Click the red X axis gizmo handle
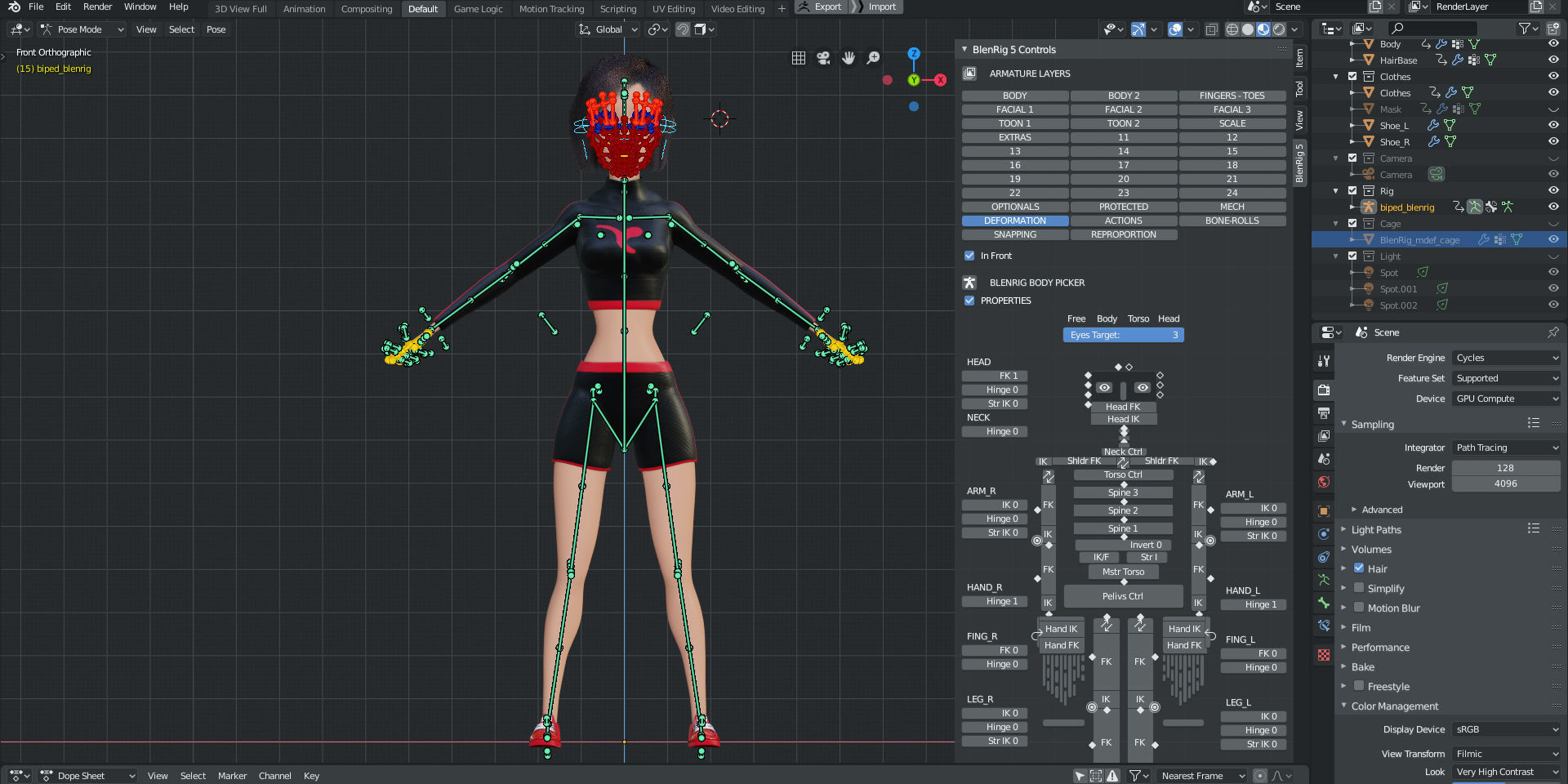Image resolution: width=1568 pixels, height=784 pixels. (x=941, y=80)
